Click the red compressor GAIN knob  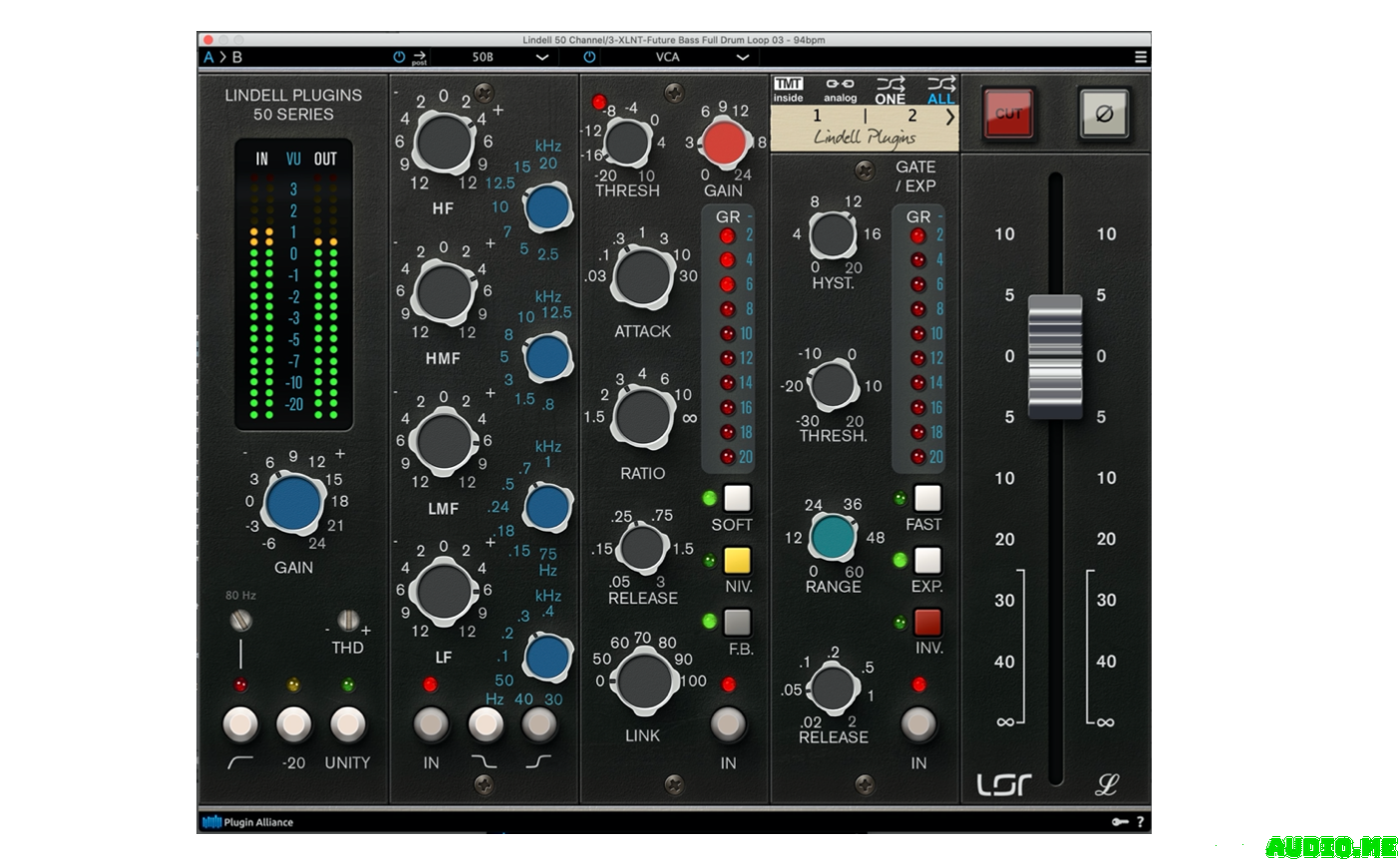(x=725, y=145)
